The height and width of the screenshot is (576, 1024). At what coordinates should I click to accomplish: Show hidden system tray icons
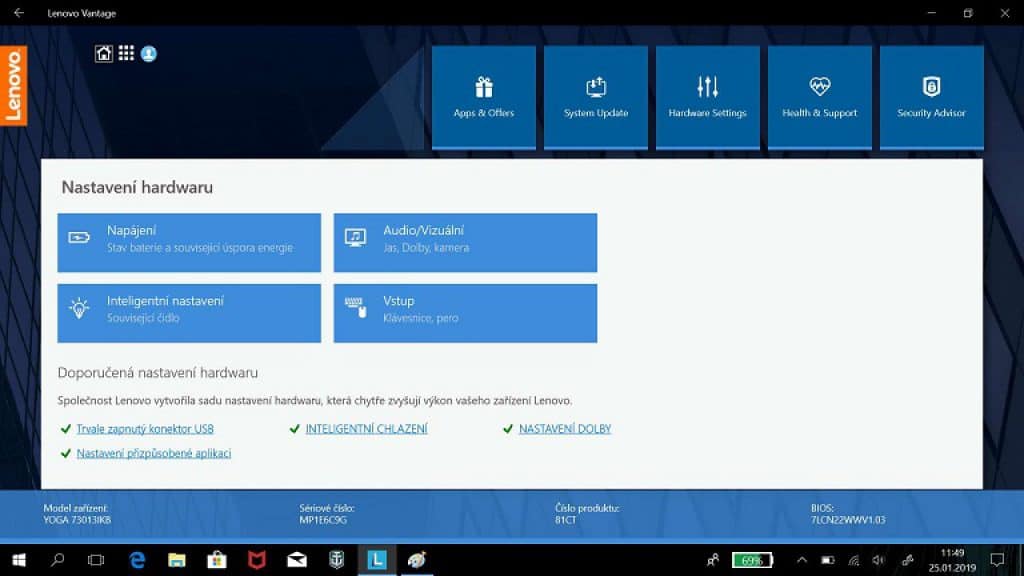[x=802, y=560]
